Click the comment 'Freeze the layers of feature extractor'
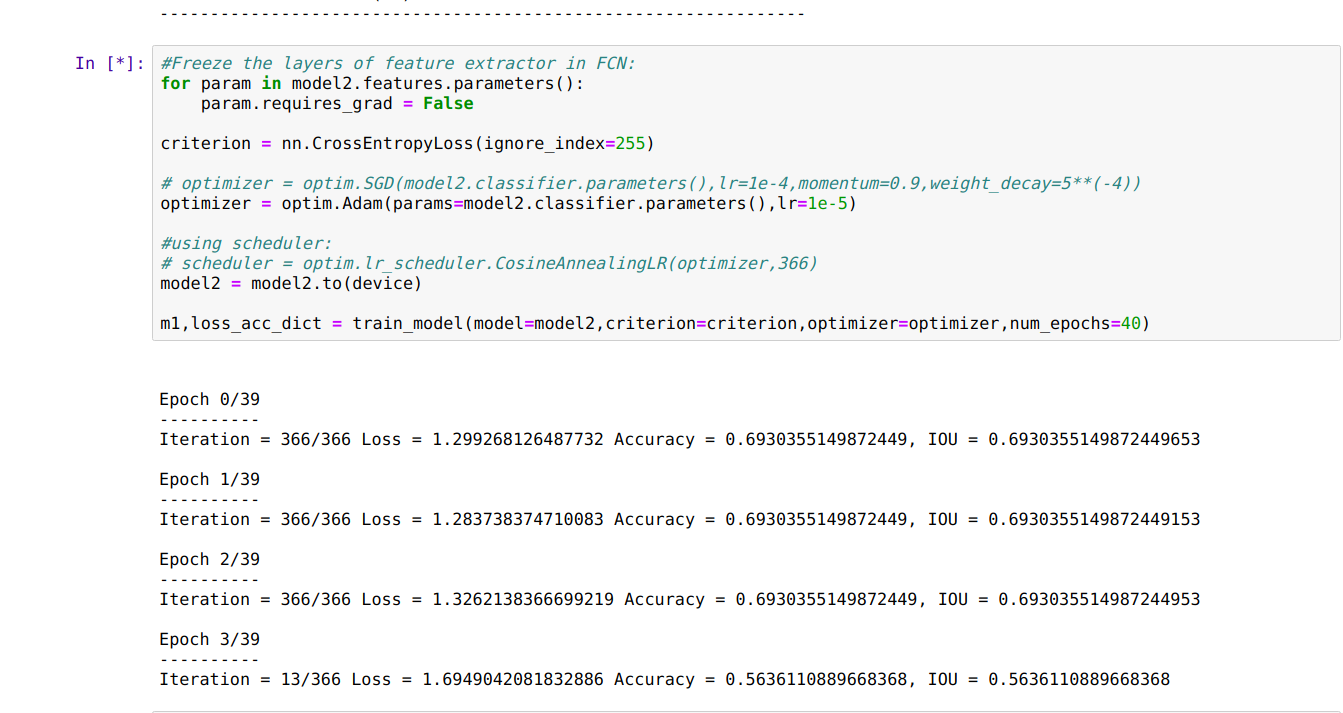 (398, 63)
